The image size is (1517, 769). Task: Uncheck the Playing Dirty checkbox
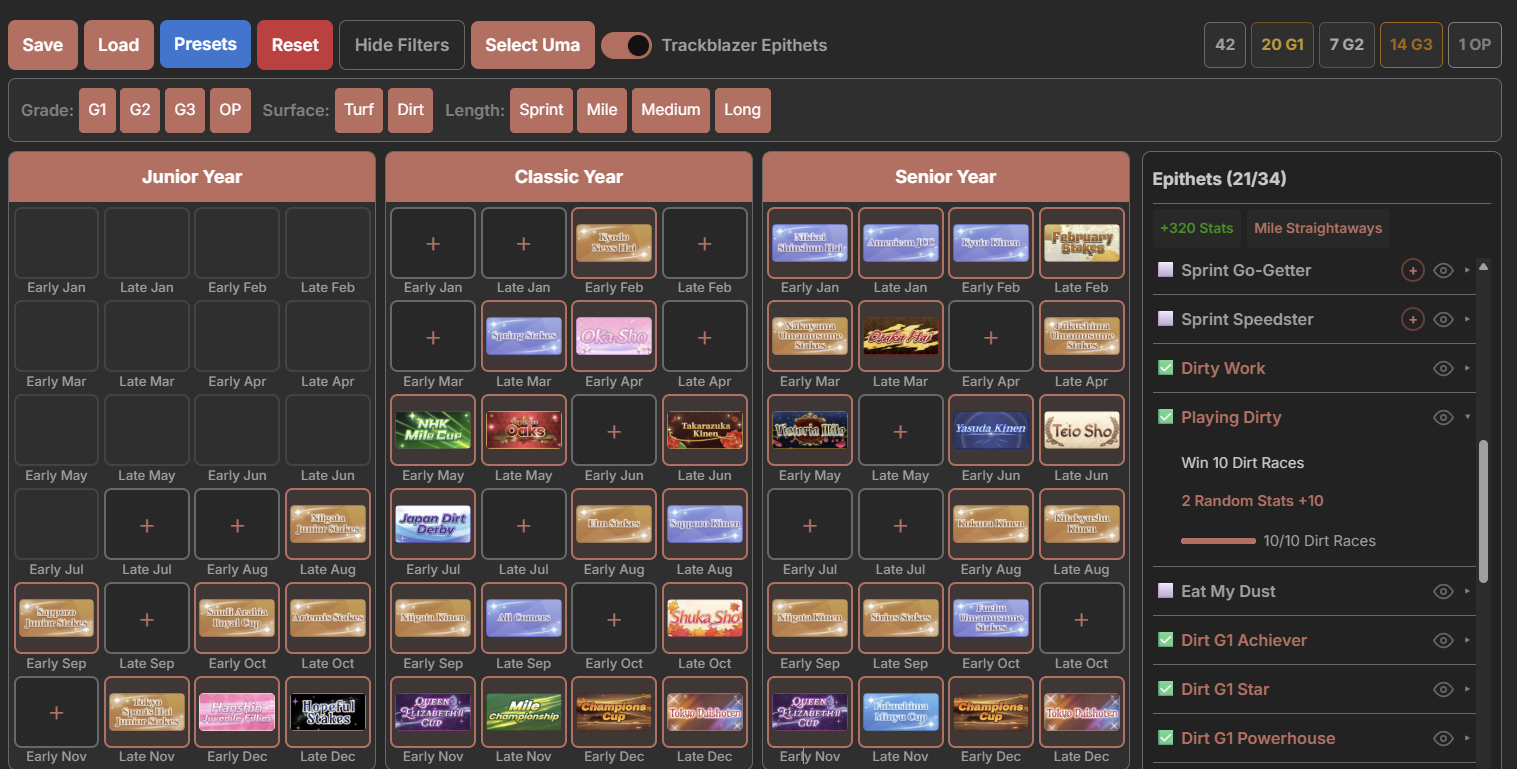[x=1165, y=417]
